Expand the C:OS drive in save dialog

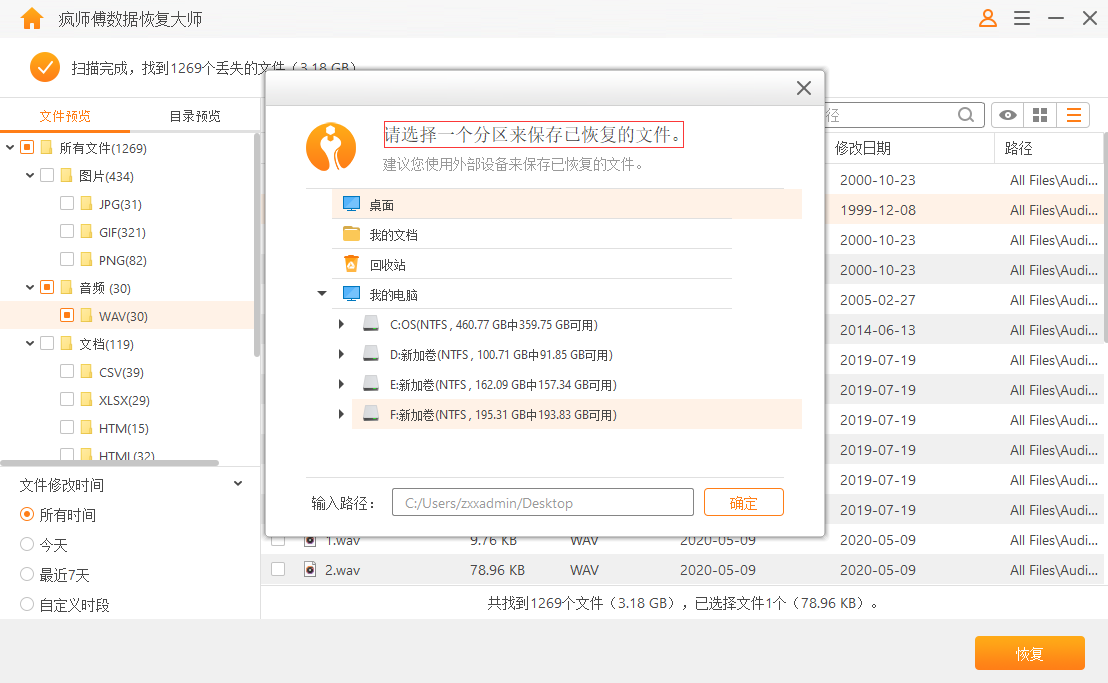click(x=340, y=323)
